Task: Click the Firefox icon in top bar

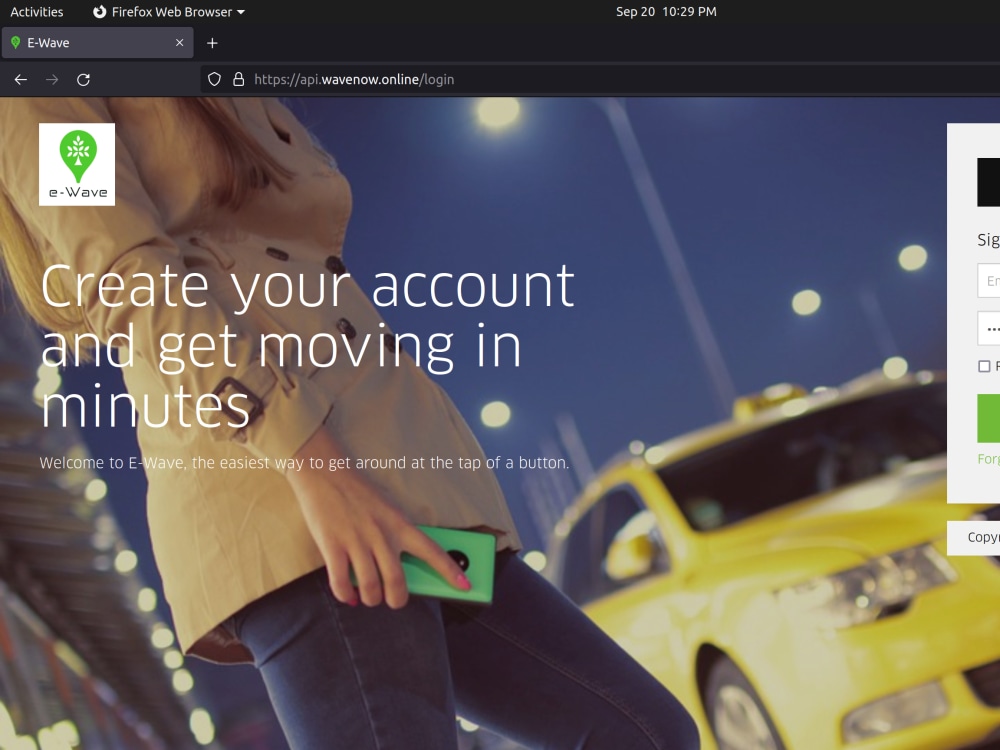Action: click(99, 11)
